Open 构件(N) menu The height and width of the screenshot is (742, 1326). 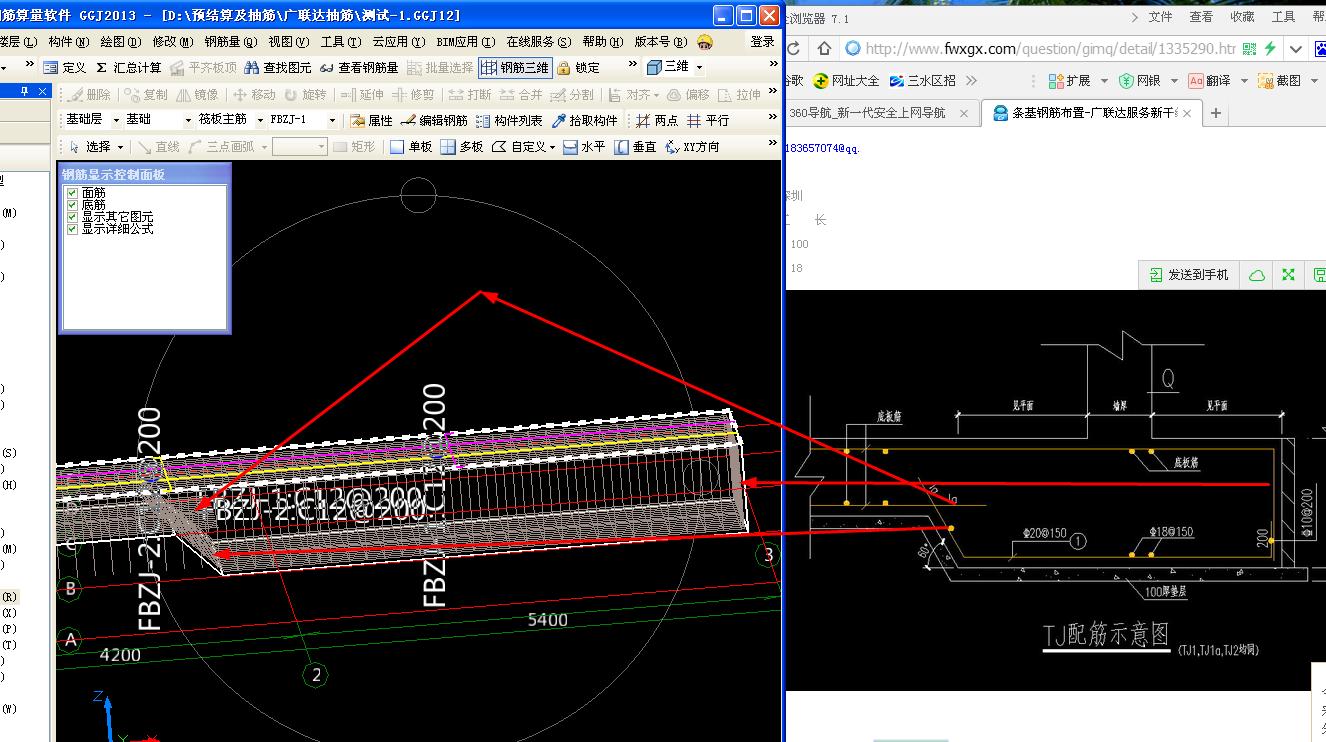click(x=68, y=42)
